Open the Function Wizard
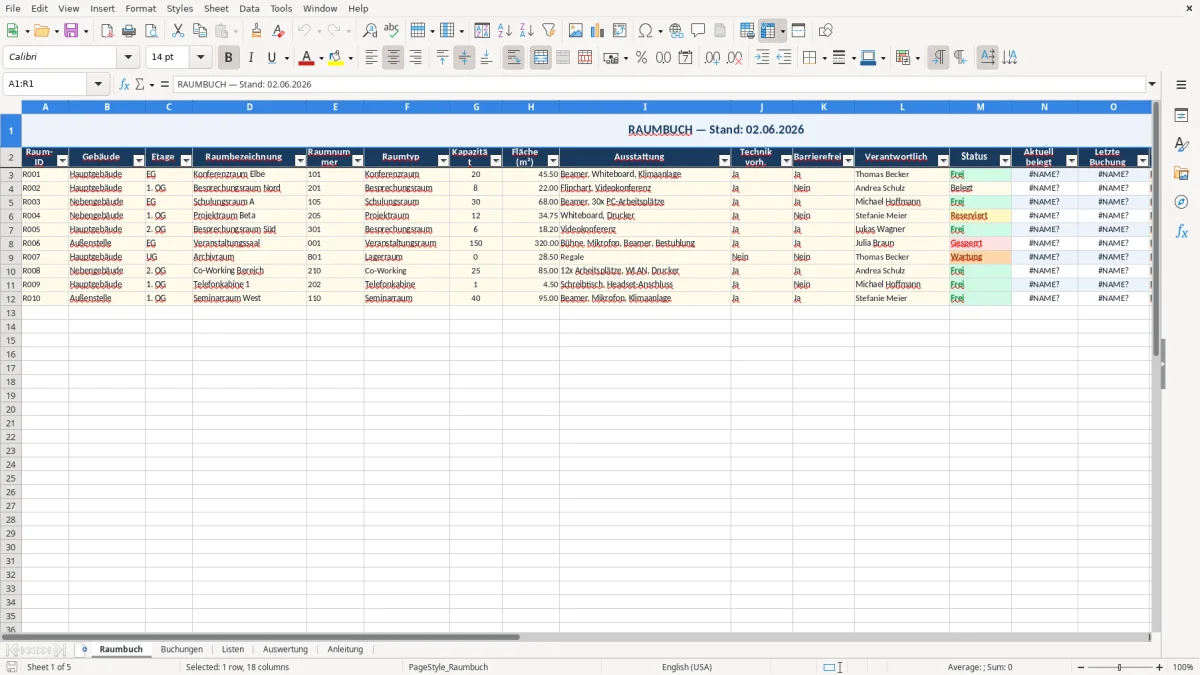1200x675 pixels. [x=125, y=84]
